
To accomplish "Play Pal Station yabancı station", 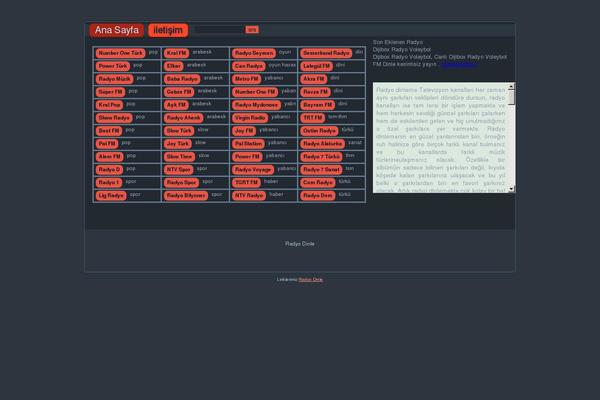I will (248, 144).
